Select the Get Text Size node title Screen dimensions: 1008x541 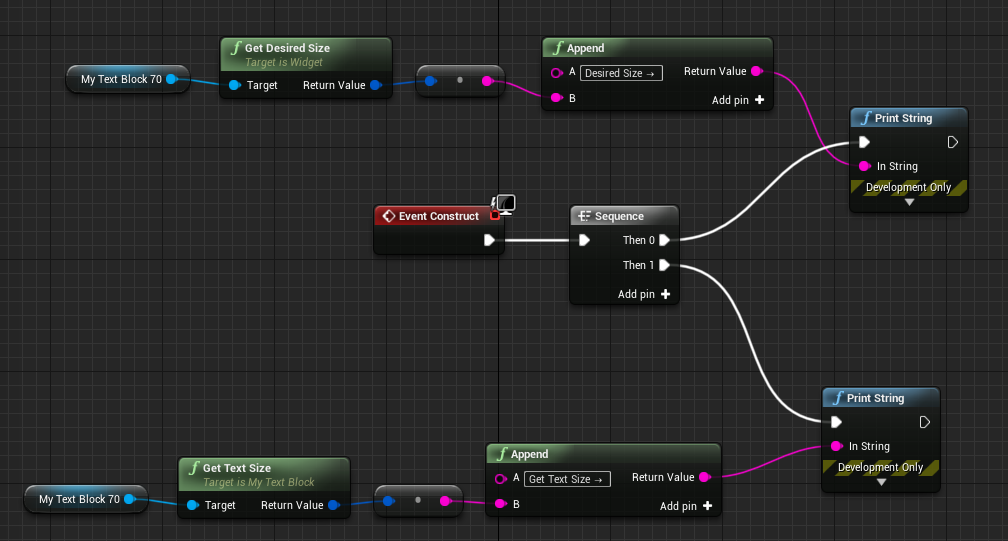[x=237, y=468]
